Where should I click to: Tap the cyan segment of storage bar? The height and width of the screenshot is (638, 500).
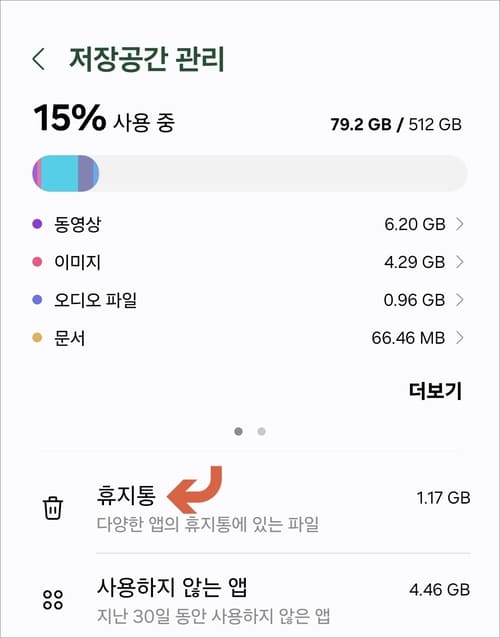[x=59, y=173]
